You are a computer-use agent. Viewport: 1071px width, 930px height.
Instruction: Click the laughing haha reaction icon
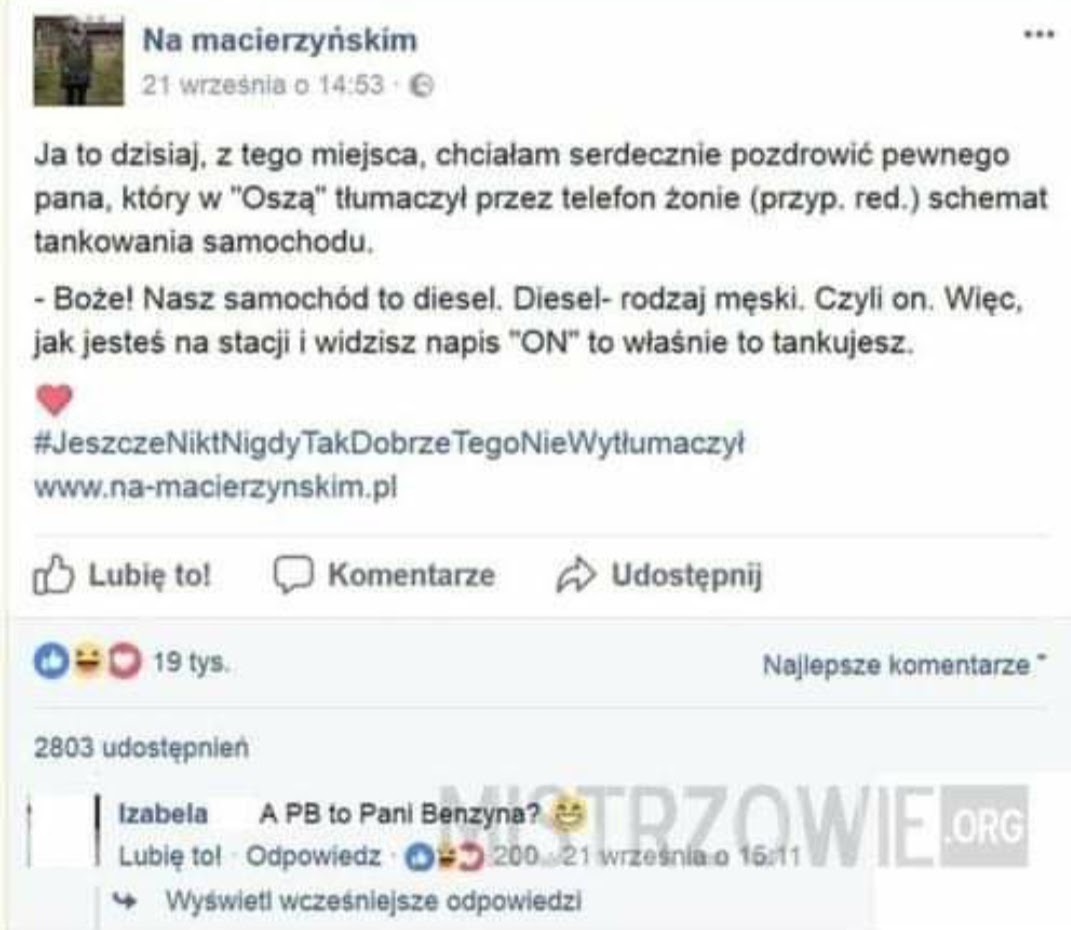coord(88,661)
